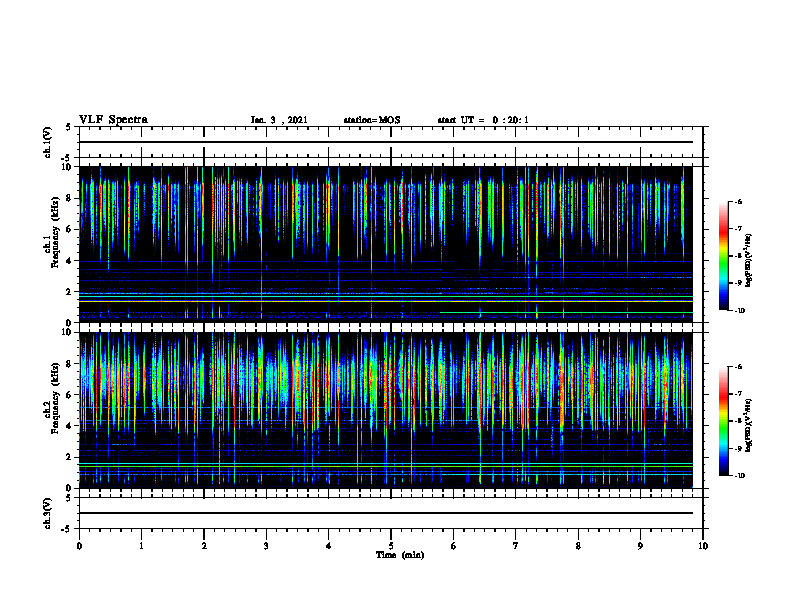Click the ch.3 voltage trace line
Image resolution: width=792 pixels, height=612 pixels.
(x=386, y=513)
